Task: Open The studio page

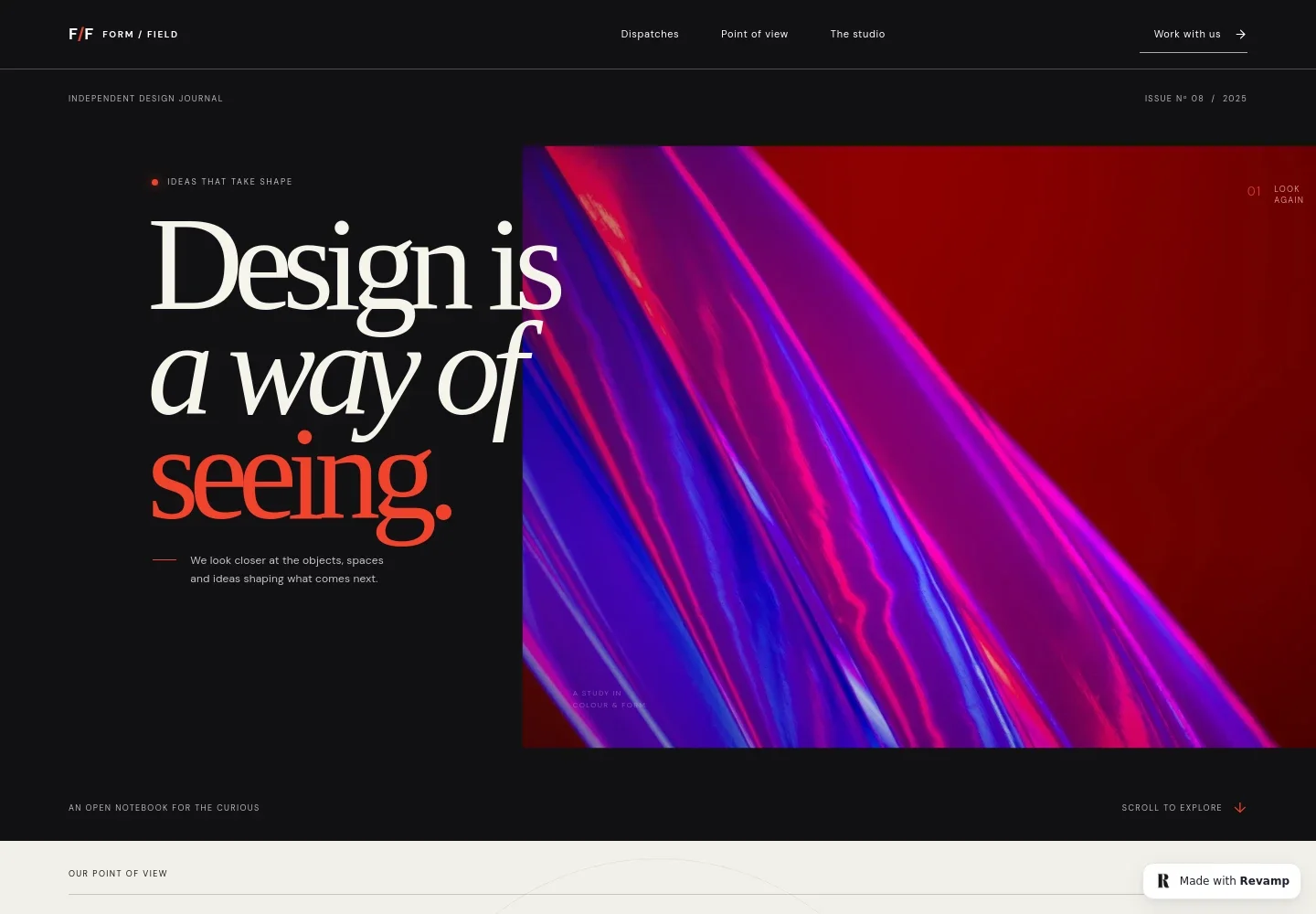Action: [857, 34]
